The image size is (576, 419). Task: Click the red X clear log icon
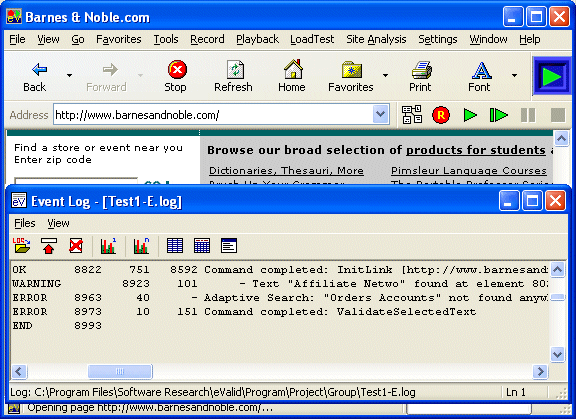(x=76, y=245)
